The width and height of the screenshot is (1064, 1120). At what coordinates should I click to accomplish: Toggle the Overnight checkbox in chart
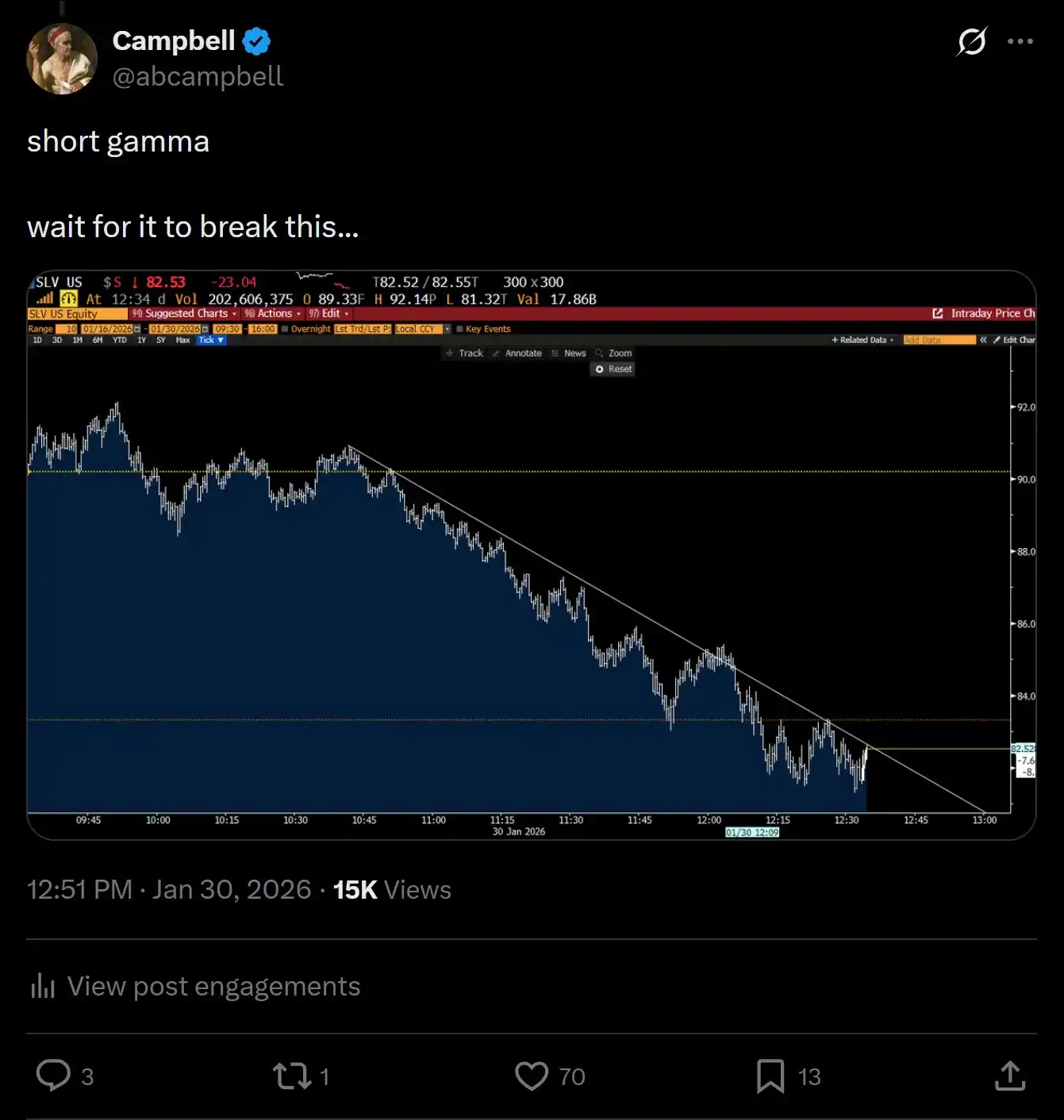285,329
